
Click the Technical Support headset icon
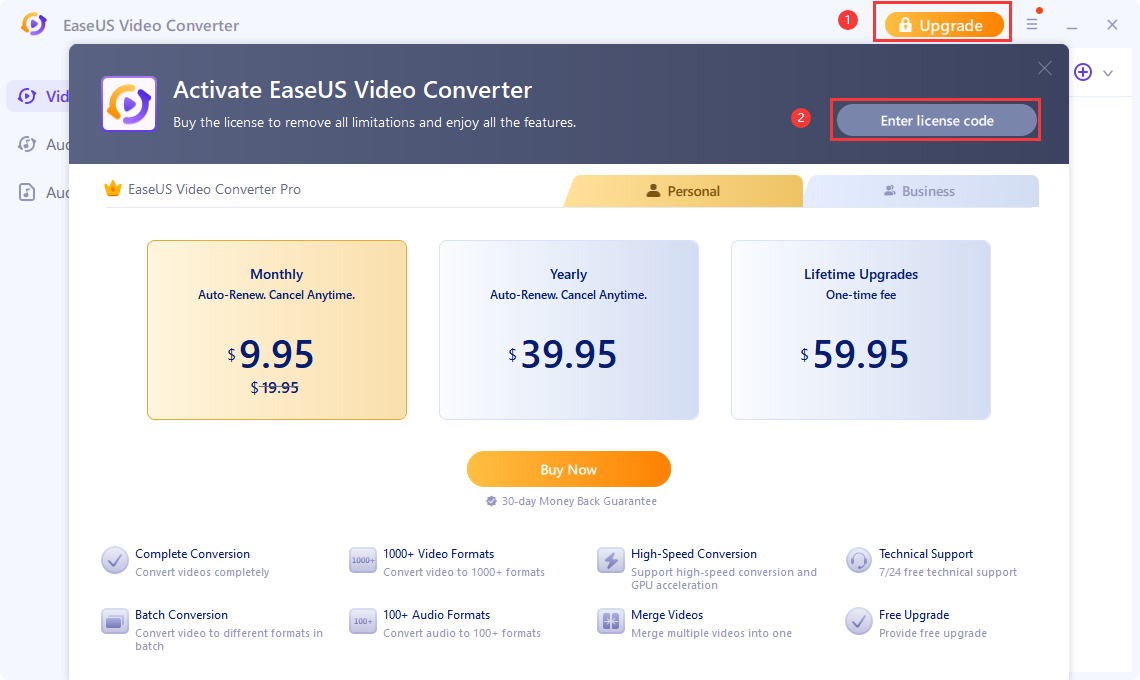[x=859, y=561]
